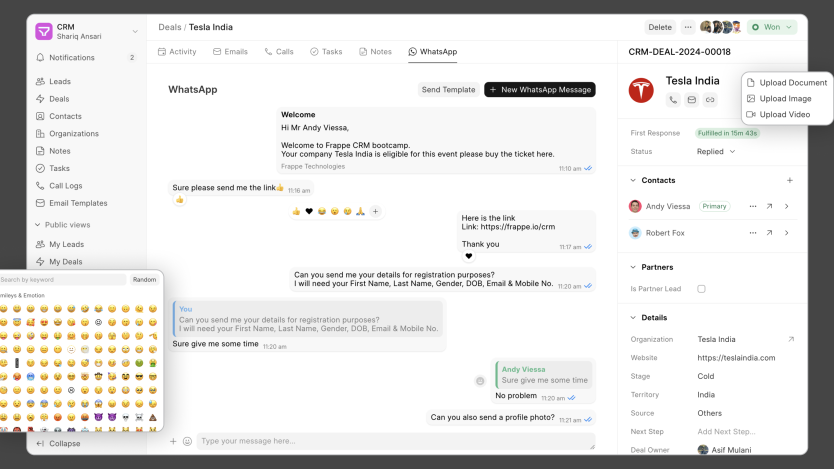Choose Upload Document from menu
Viewport: 834px width, 469px height.
pyautogui.click(x=787, y=82)
